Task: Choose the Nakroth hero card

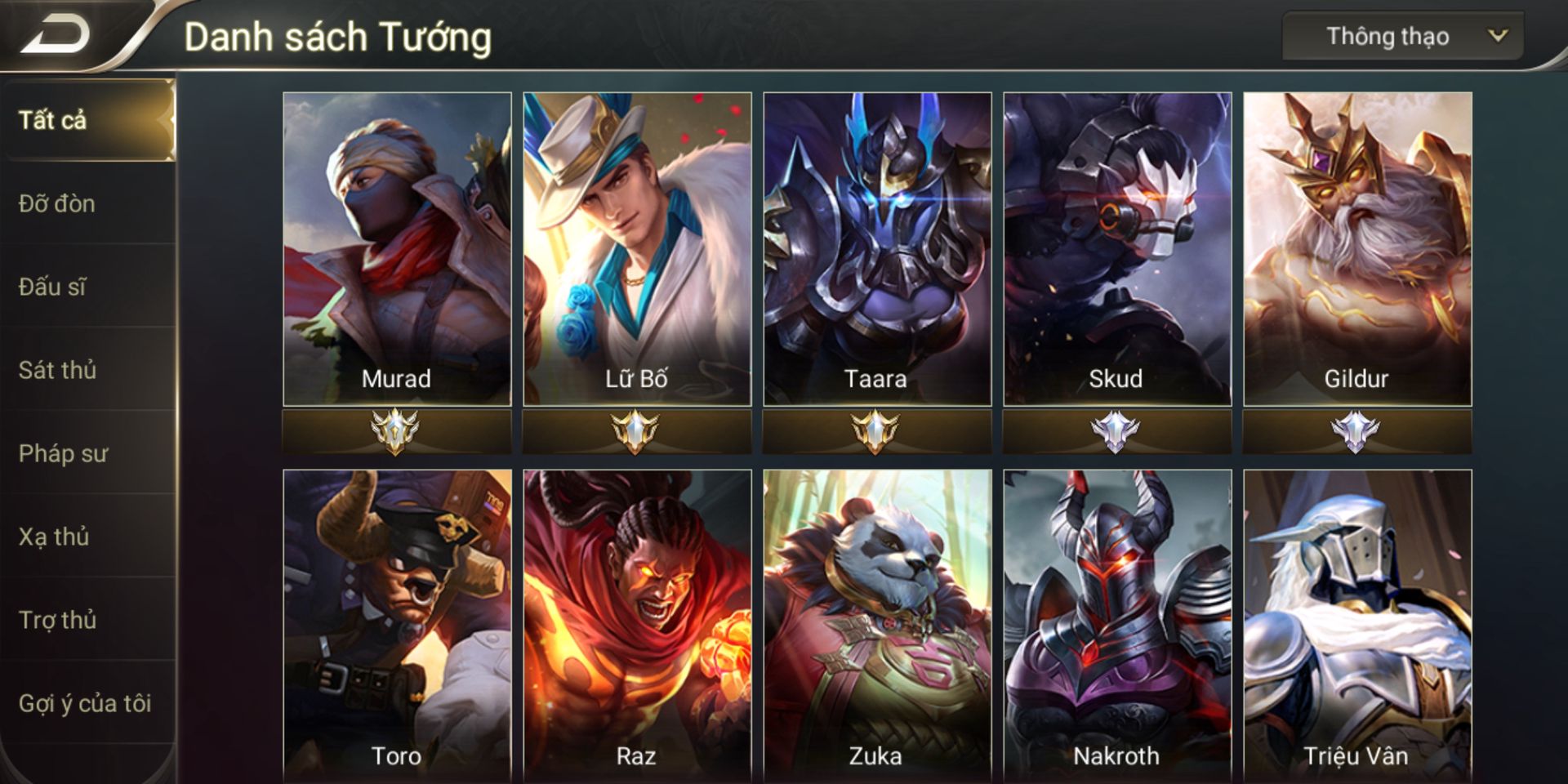Action: click(1117, 626)
